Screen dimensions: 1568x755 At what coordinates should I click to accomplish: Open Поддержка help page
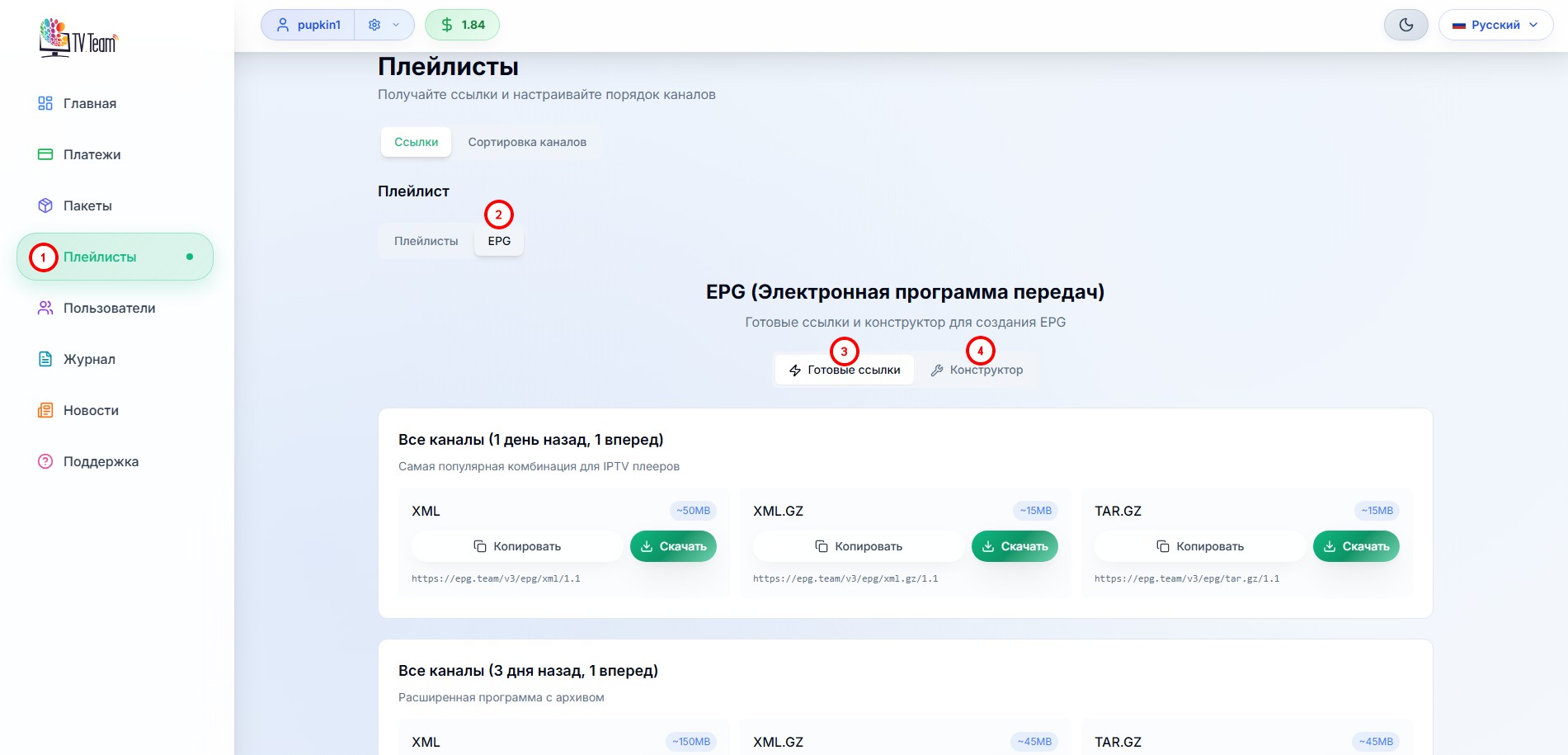(101, 462)
